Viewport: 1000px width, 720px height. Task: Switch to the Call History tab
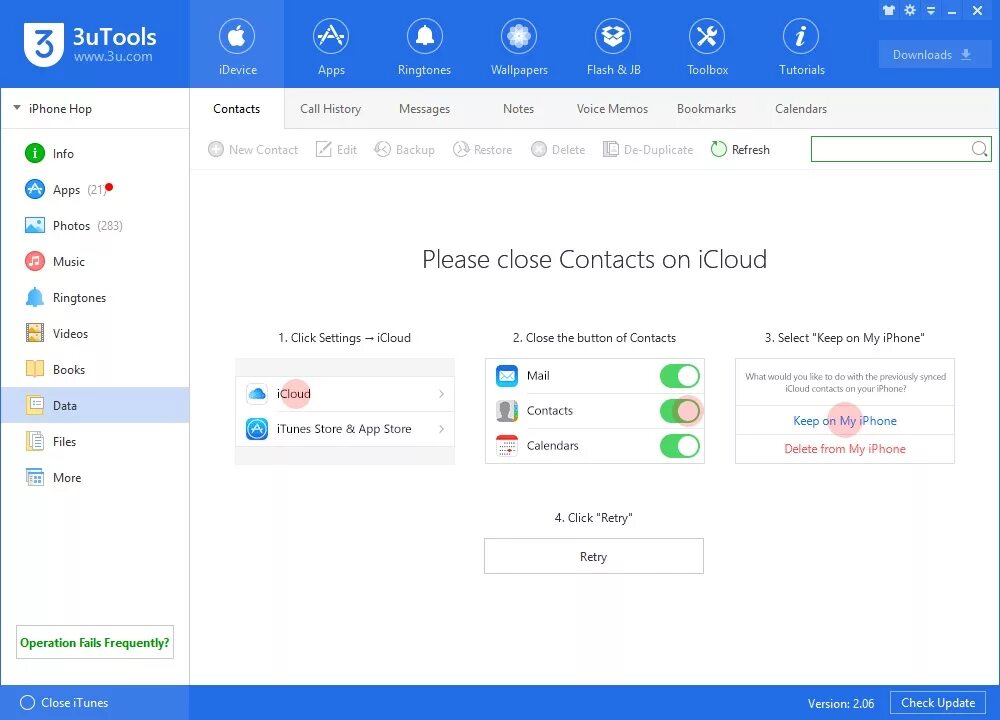[x=330, y=109]
